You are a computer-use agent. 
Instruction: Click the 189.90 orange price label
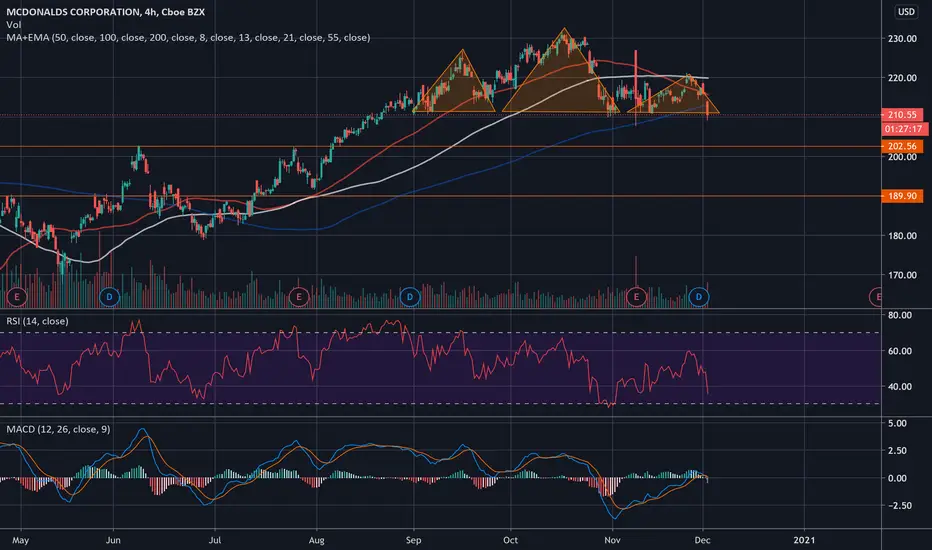[x=902, y=196]
